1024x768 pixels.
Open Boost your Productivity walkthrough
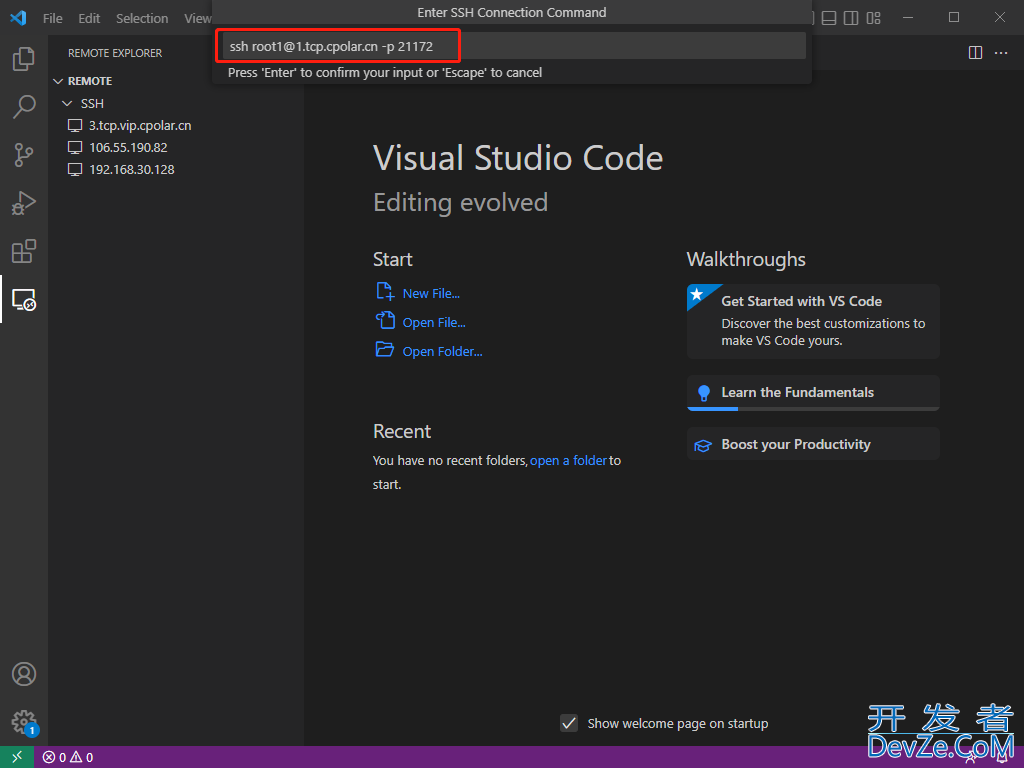point(813,444)
